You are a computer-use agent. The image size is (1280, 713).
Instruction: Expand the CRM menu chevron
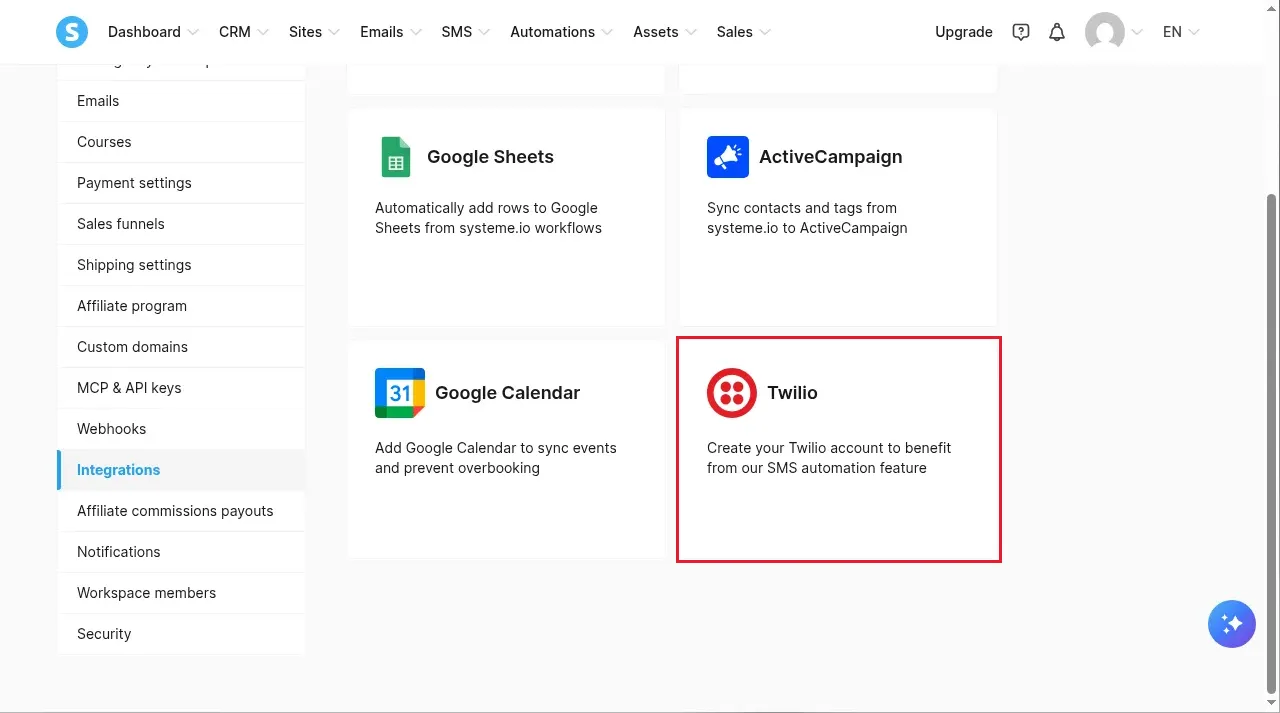(263, 32)
